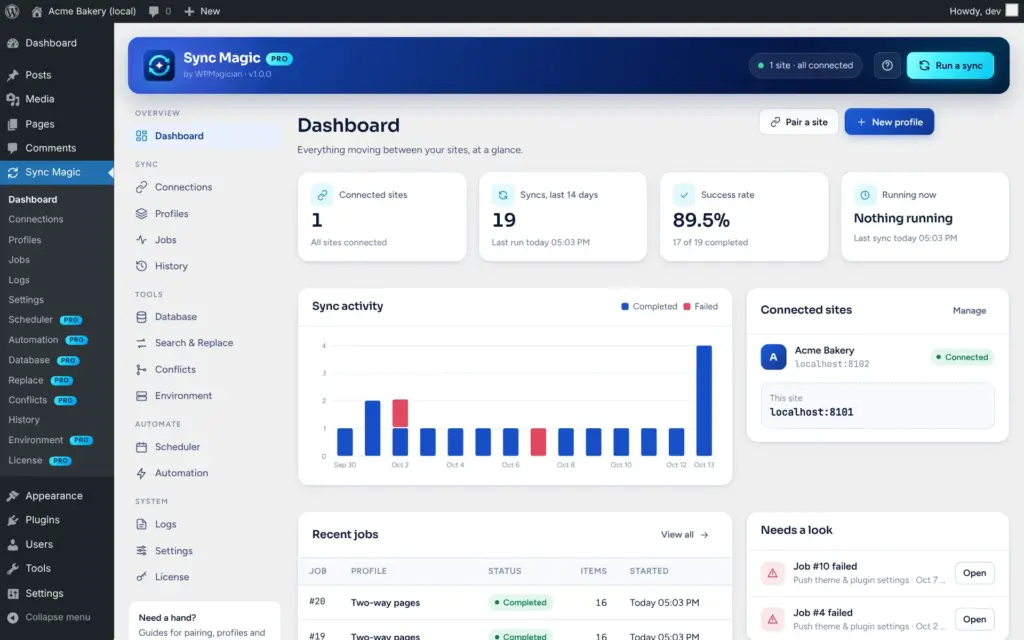
Task: Click Manage in Connected sites panel
Action: 969,311
